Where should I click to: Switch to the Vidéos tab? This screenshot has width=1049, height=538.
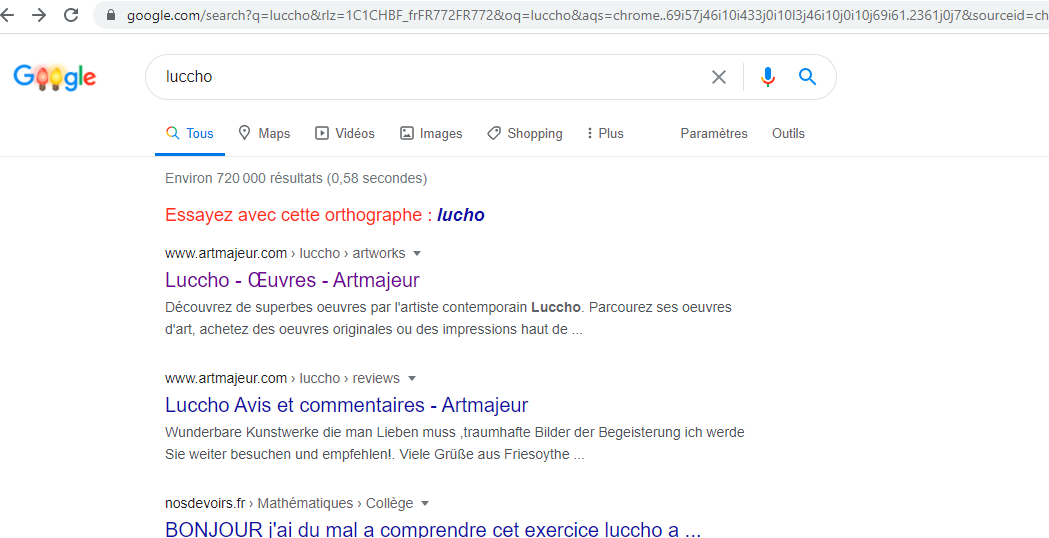tap(345, 133)
